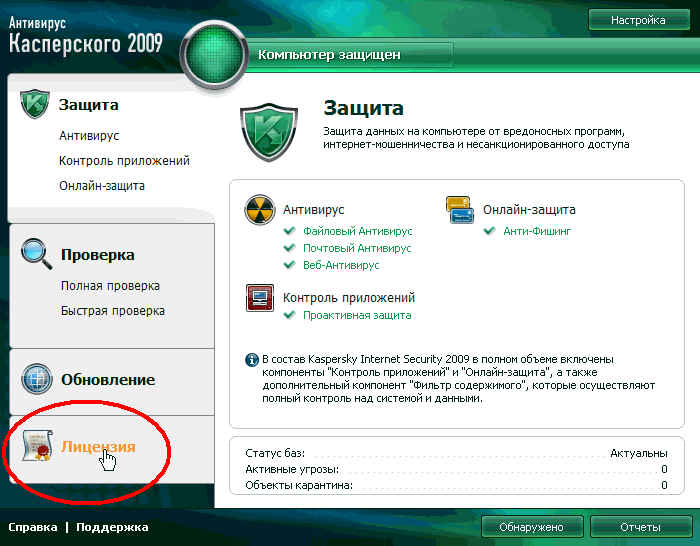Click checkmark beside Почтовый Антивирус

tap(290, 248)
